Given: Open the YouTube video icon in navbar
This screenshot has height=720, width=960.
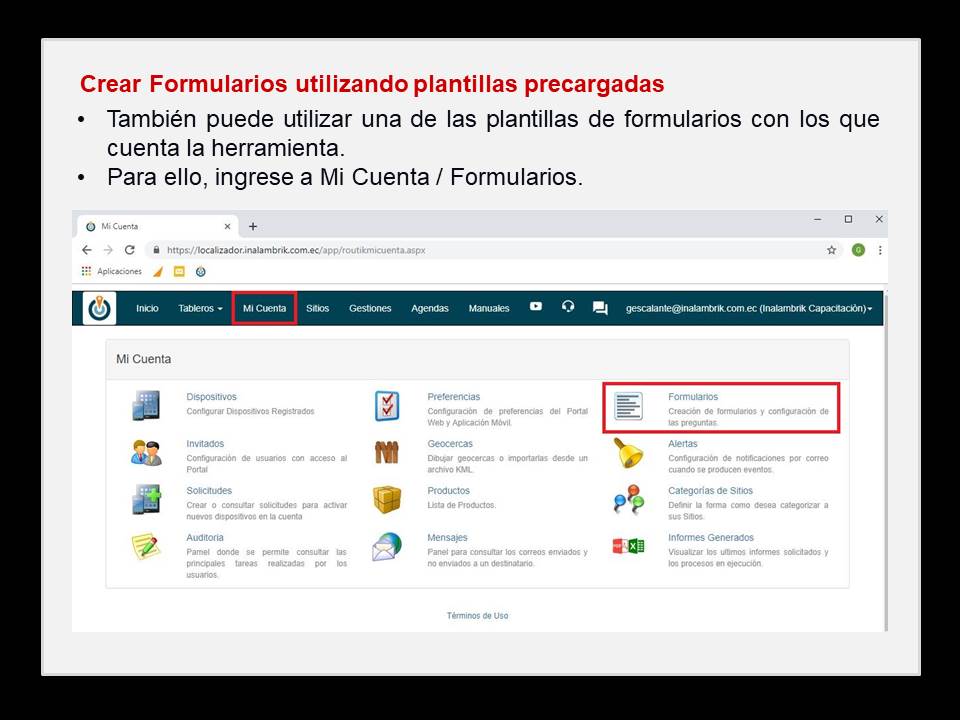Looking at the screenshot, I should pos(536,306).
